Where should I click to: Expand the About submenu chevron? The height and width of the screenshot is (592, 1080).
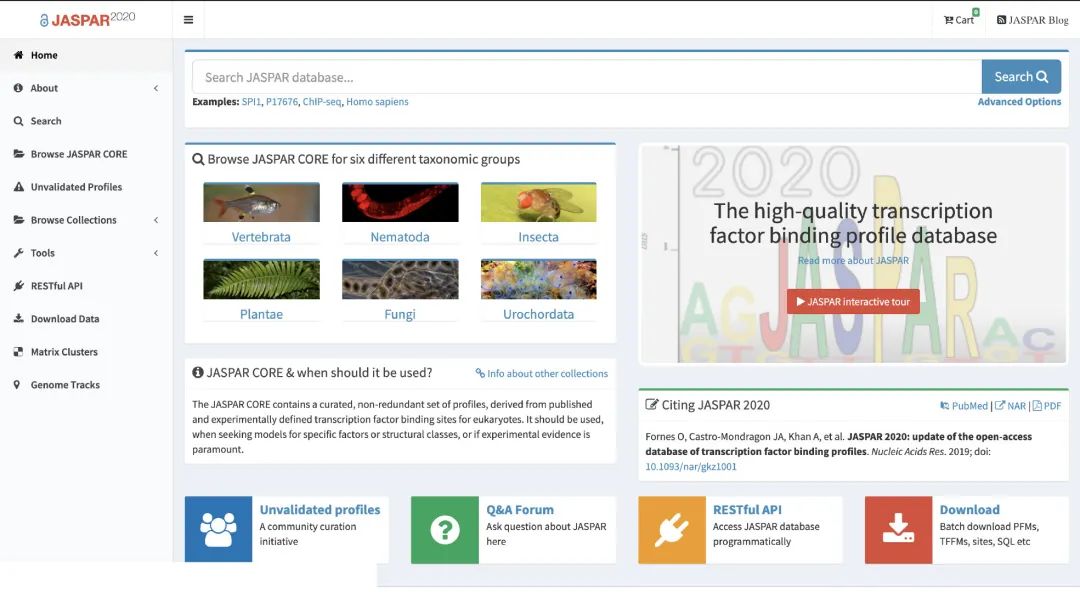point(156,88)
